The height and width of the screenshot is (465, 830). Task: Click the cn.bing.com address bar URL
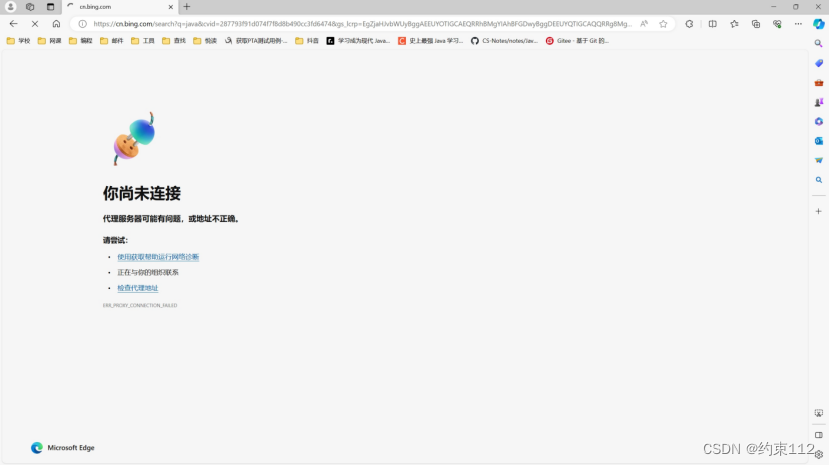pos(363,24)
